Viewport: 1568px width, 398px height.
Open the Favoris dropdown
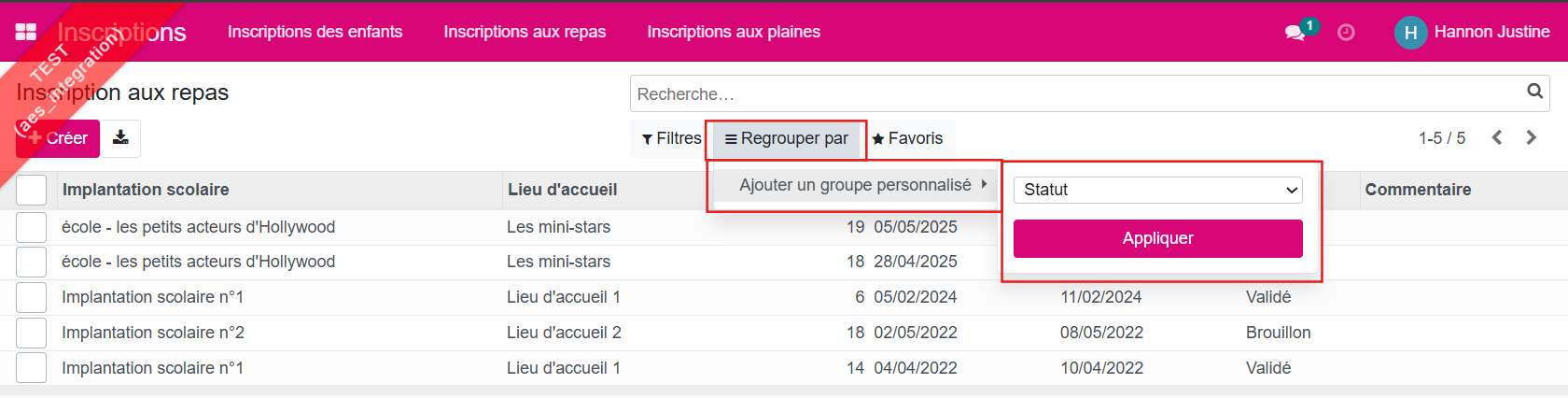(x=907, y=138)
